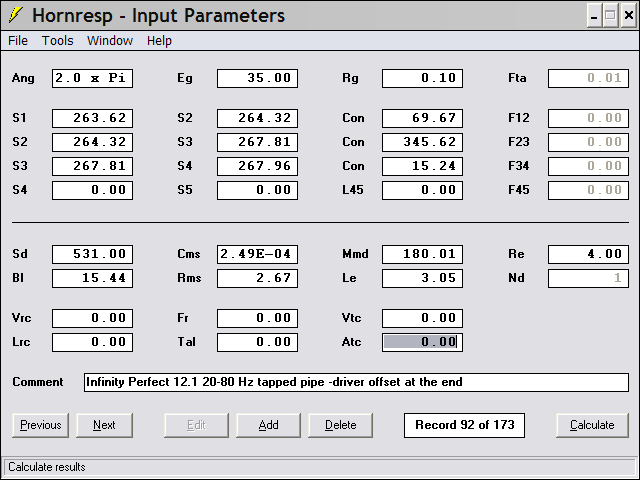Select the Le field with 3.05
Screen dimensions: 640x480
click(x=422, y=278)
